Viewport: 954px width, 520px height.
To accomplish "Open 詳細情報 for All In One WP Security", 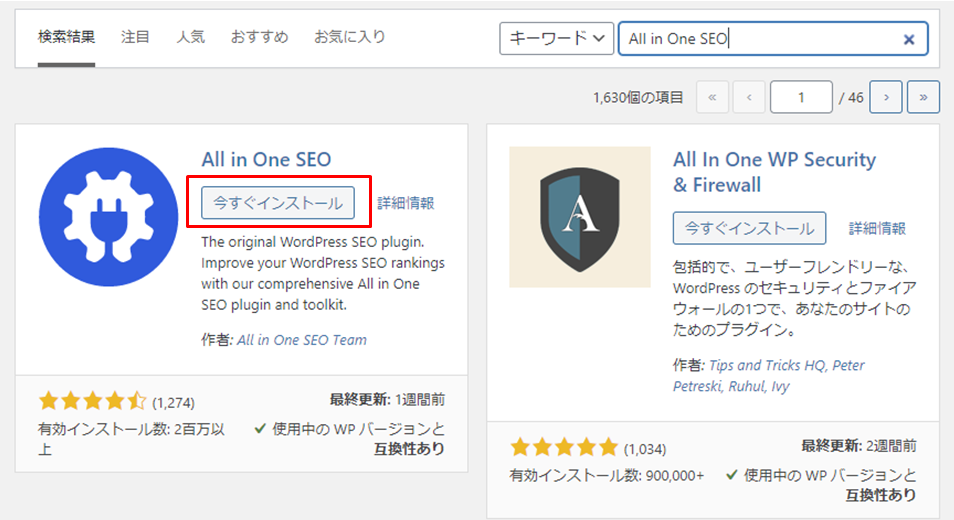I will [877, 229].
